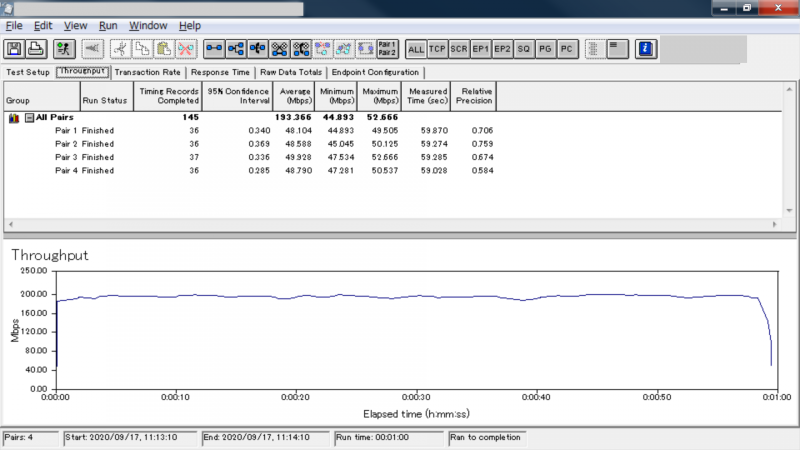Click the Print icon
The image size is (800, 450).
(x=35, y=48)
